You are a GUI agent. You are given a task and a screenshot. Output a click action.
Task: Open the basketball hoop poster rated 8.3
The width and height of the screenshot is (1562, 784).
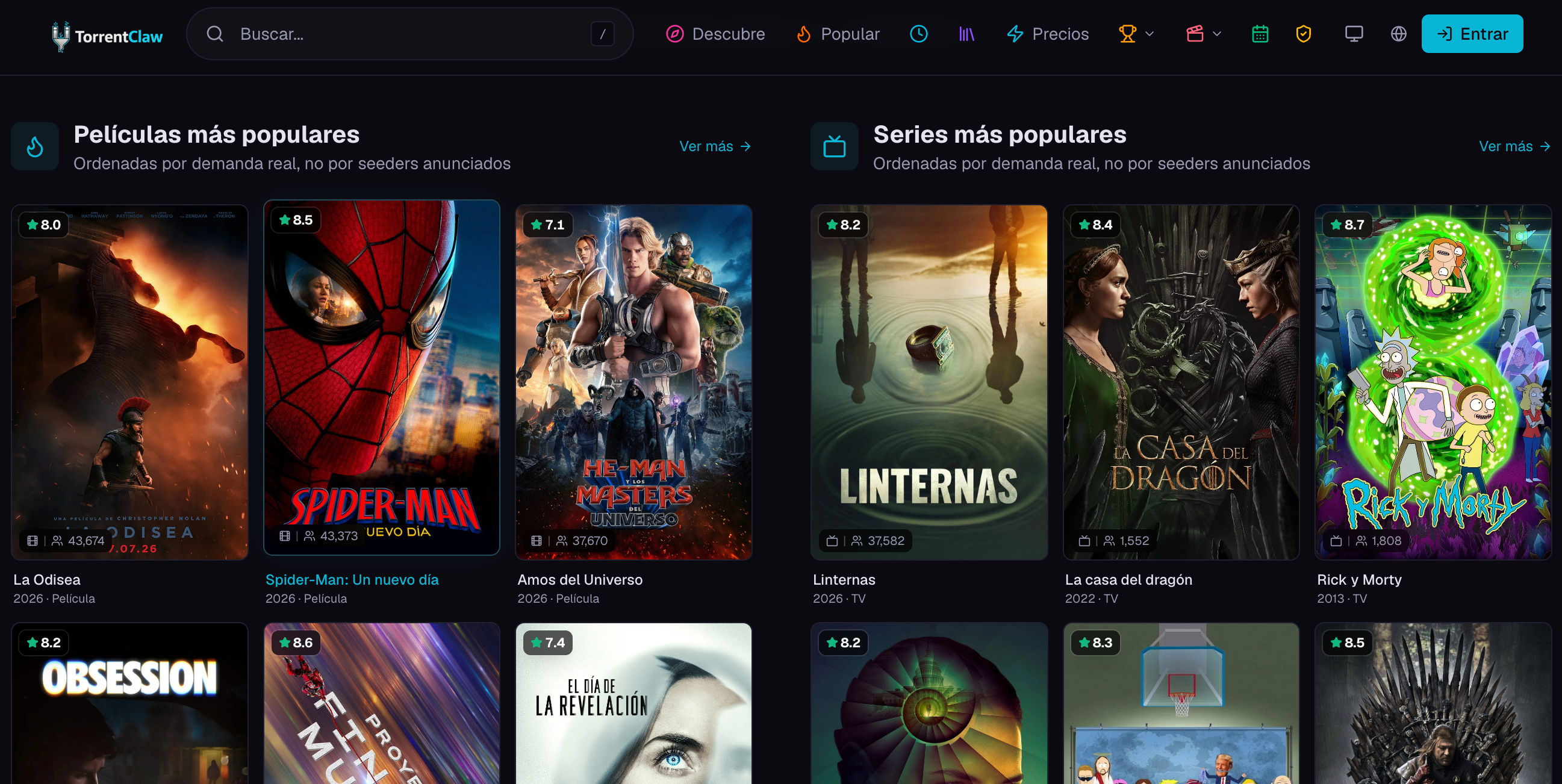click(x=1181, y=703)
